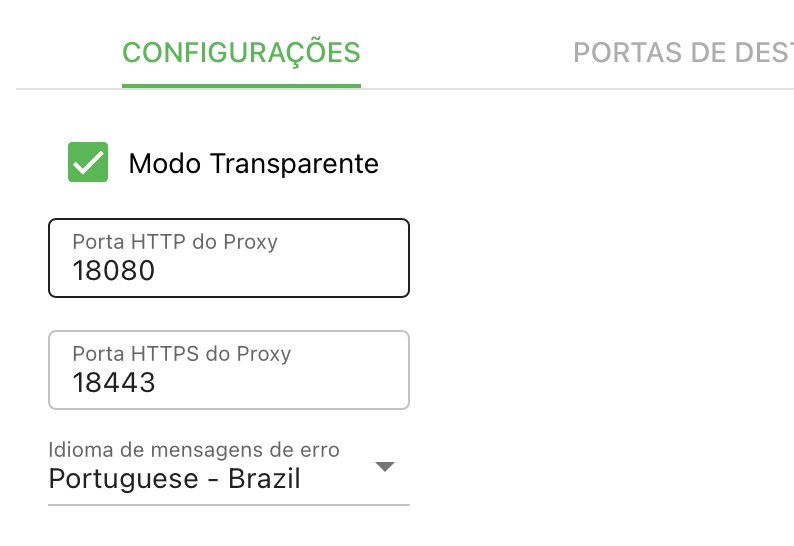Click the dropdown arrow beside Portuguese - Brazil
The height and width of the screenshot is (546, 794).
(x=385, y=466)
